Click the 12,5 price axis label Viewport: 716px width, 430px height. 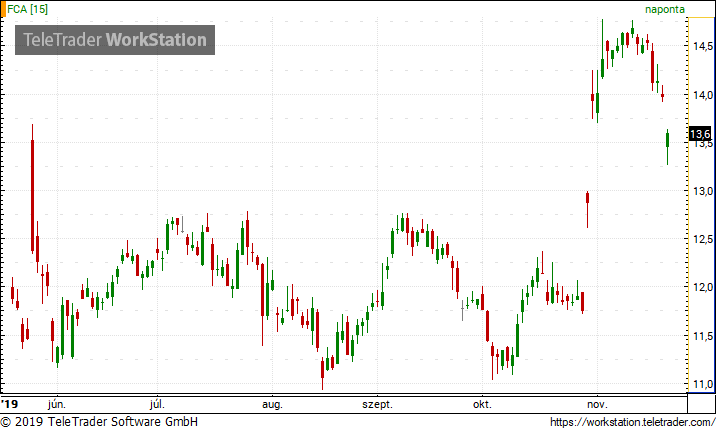(x=703, y=239)
